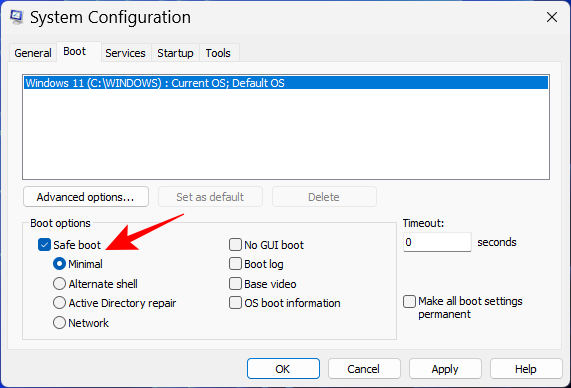Choose Active Directory repair option
This screenshot has width=571, height=388.
[59, 303]
